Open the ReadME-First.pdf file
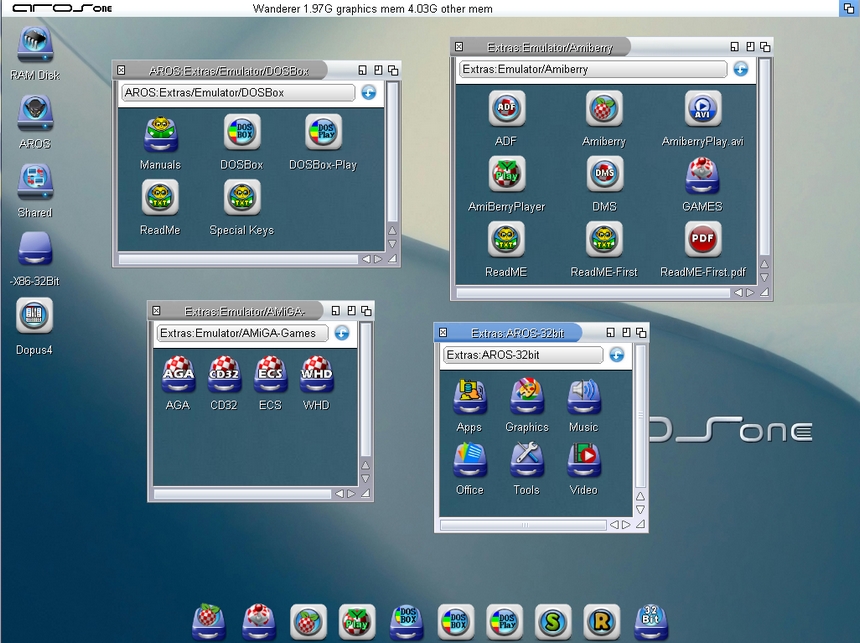Image resolution: width=860 pixels, height=643 pixels. [702, 240]
